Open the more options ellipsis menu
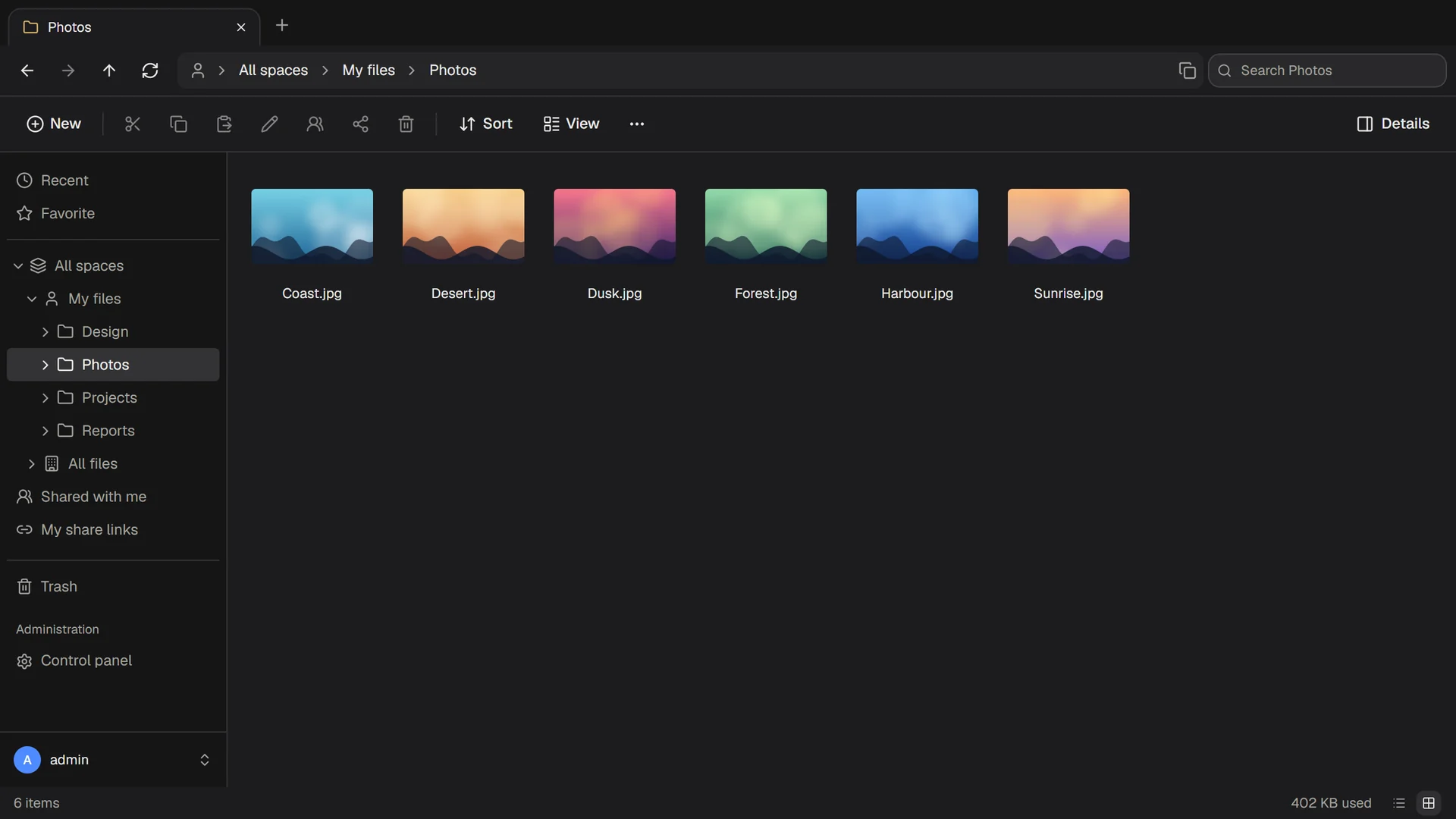This screenshot has width=1456, height=819. click(x=637, y=124)
